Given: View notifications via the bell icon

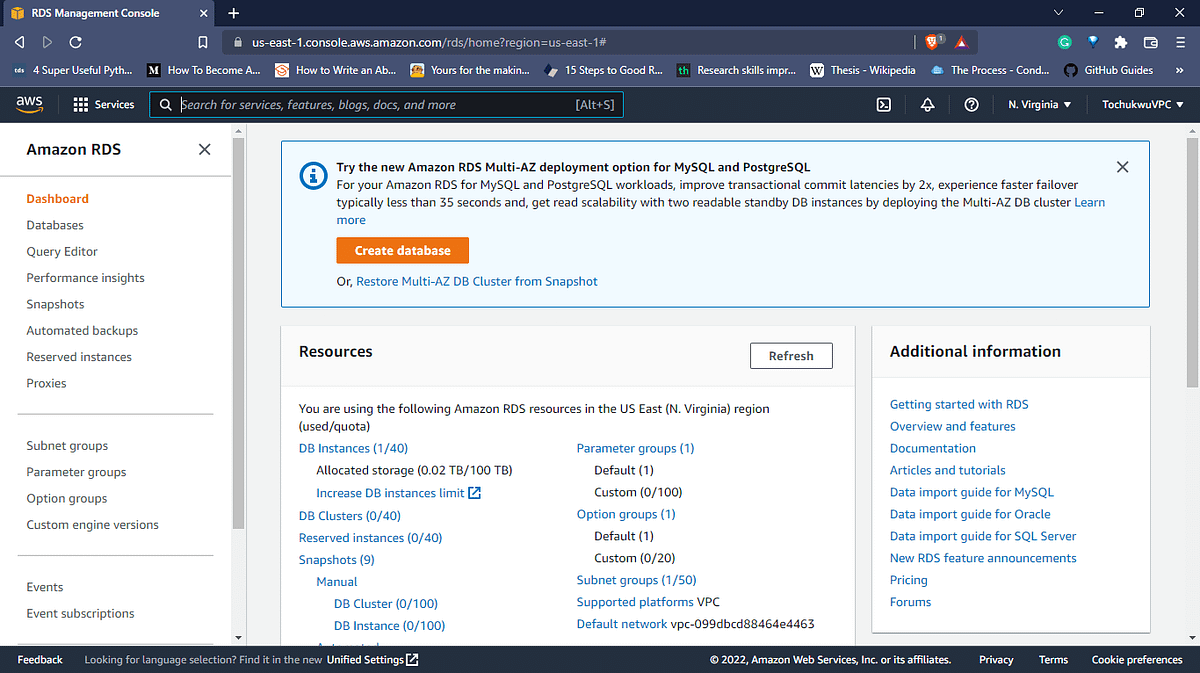Looking at the screenshot, I should point(927,104).
